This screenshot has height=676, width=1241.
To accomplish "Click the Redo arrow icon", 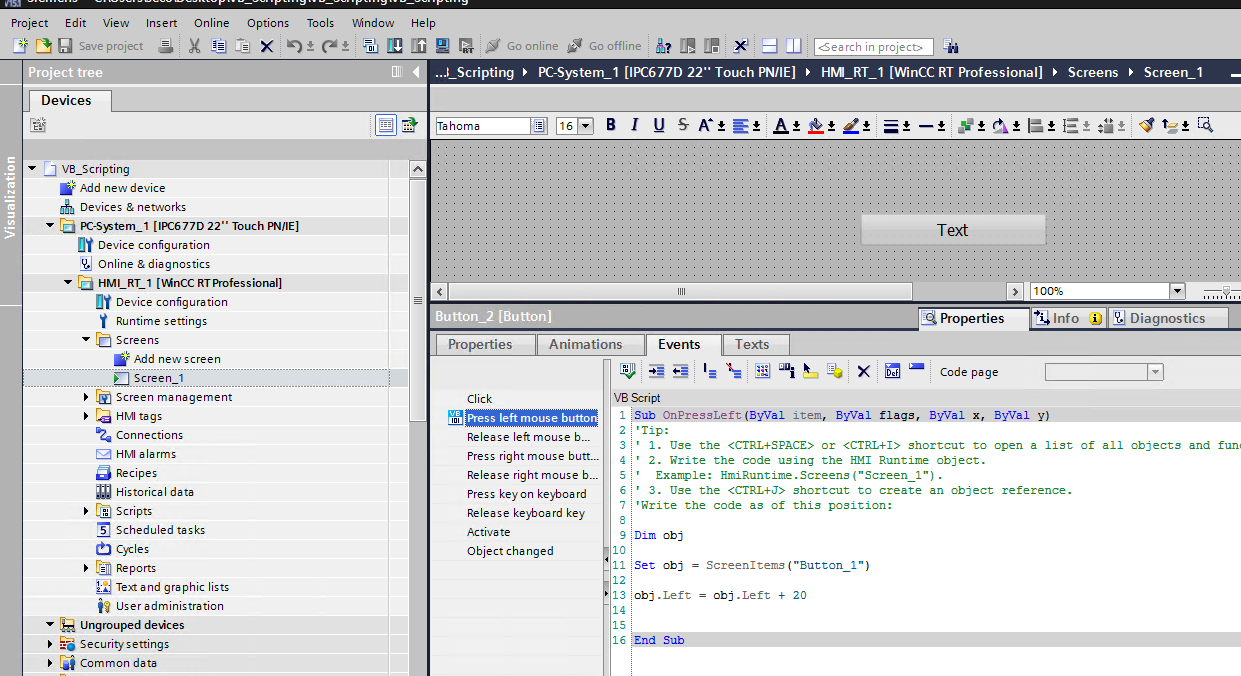I will (x=329, y=46).
